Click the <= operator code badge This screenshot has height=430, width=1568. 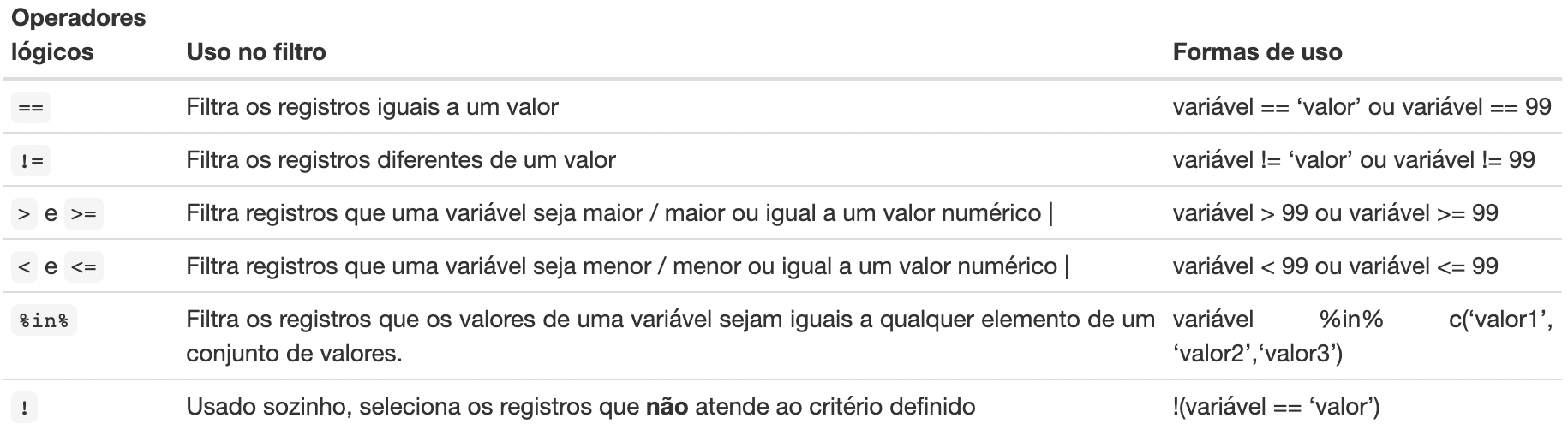[84, 267]
